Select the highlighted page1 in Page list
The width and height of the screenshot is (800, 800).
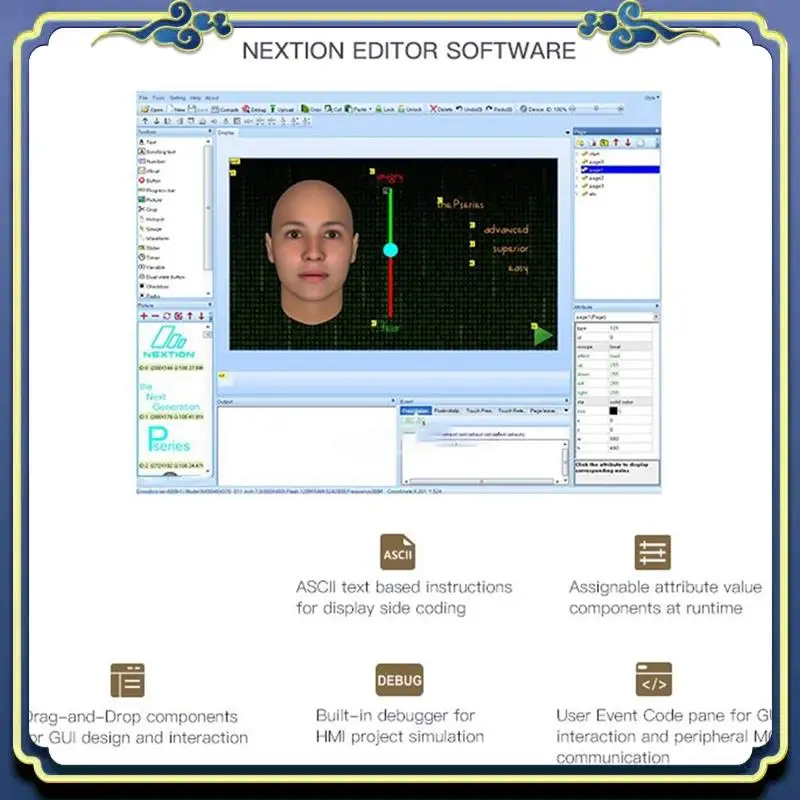pyautogui.click(x=619, y=170)
